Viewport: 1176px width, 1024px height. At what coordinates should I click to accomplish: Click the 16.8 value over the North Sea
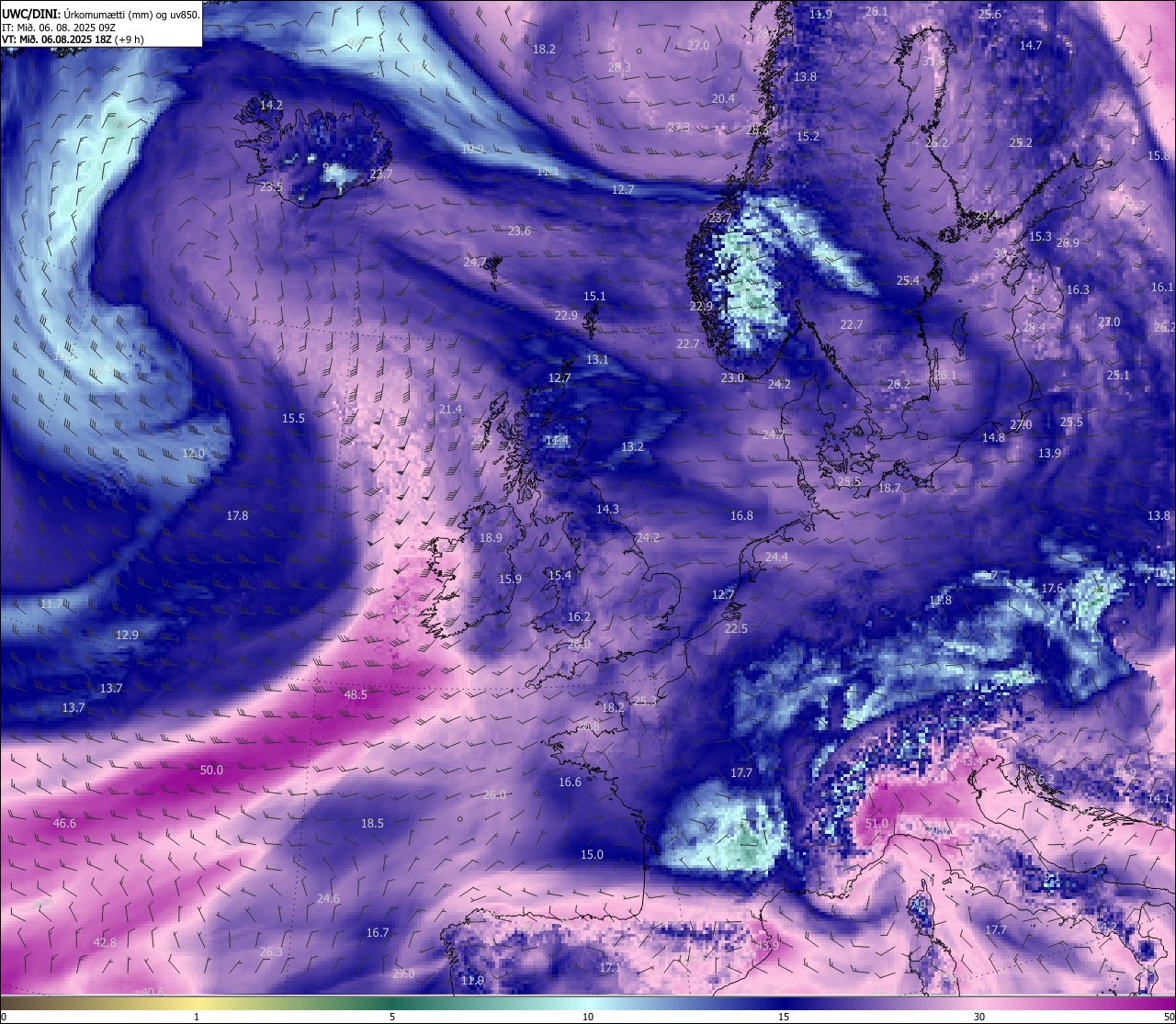tap(741, 515)
